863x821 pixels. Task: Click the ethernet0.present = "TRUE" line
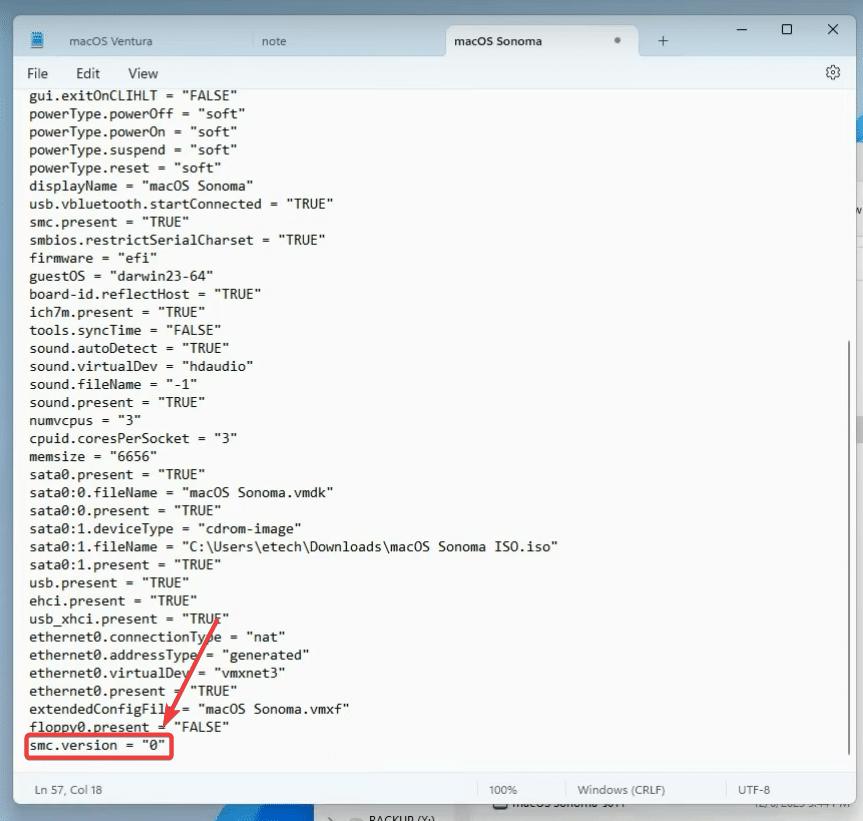133,691
